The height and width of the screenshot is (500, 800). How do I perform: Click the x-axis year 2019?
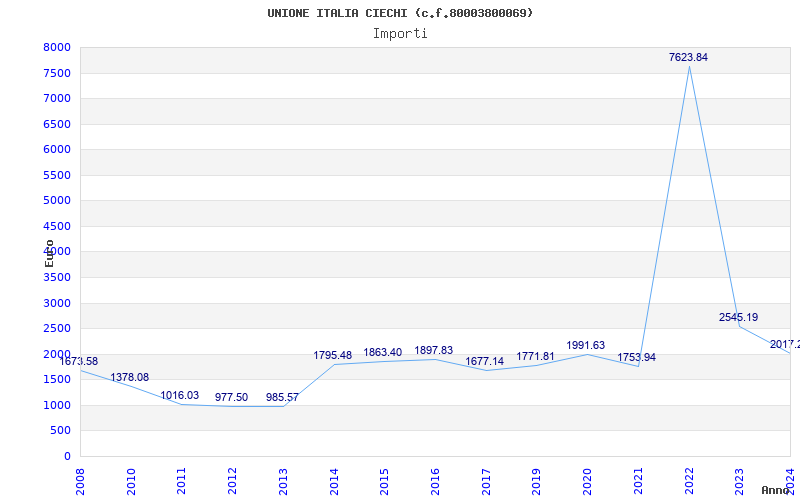537,481
